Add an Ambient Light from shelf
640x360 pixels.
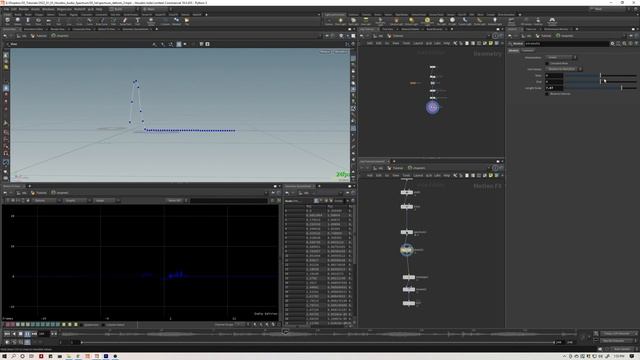(495, 21)
